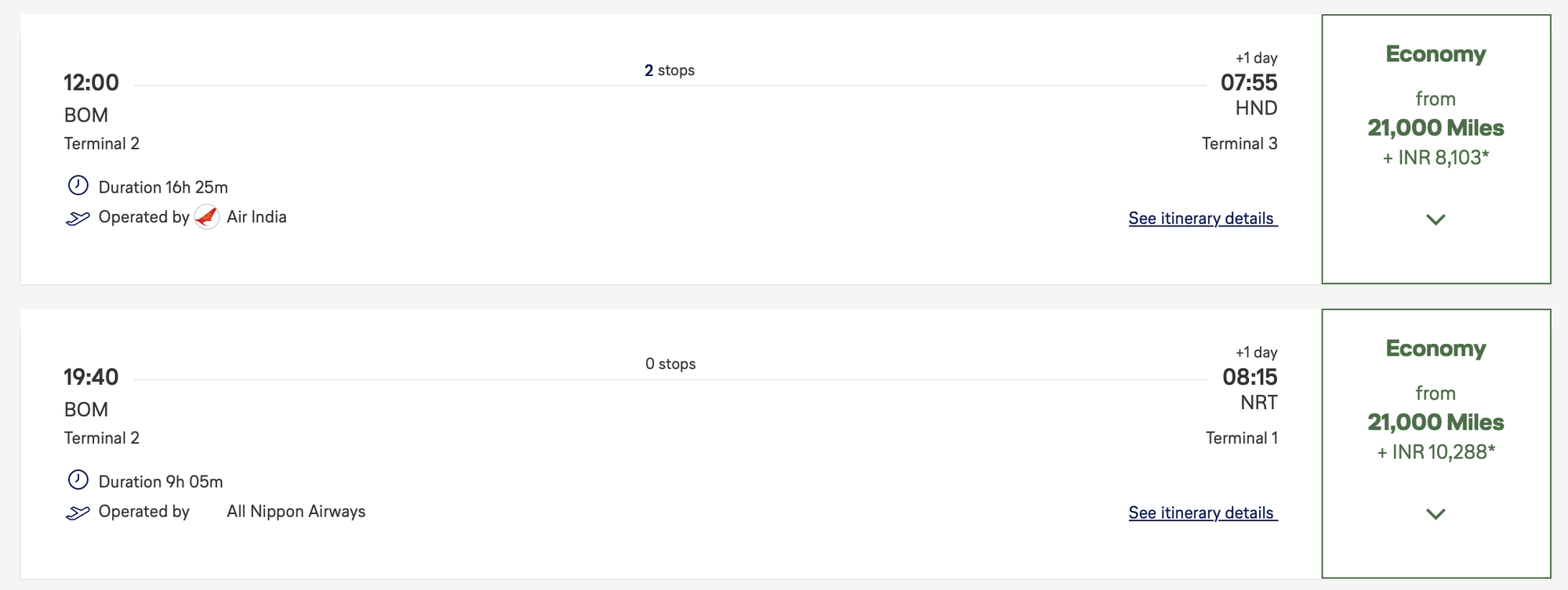Click the 19:40 departure time
Screen dimensions: 1568x590
click(x=91, y=377)
